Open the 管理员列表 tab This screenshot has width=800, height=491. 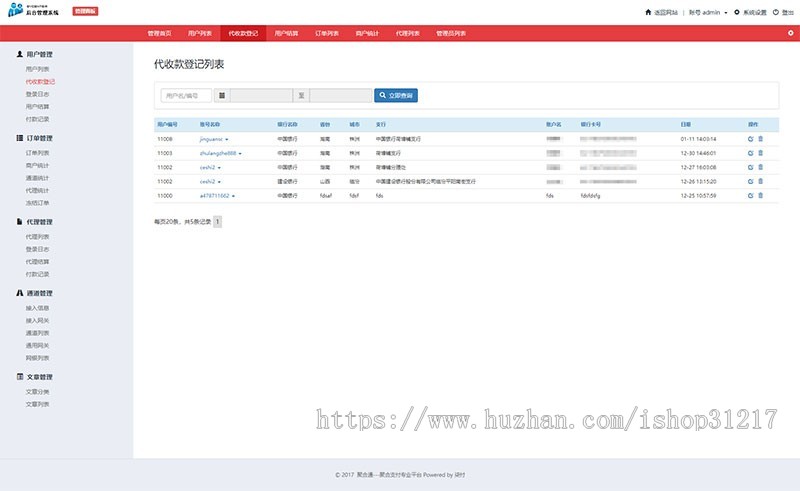451,33
